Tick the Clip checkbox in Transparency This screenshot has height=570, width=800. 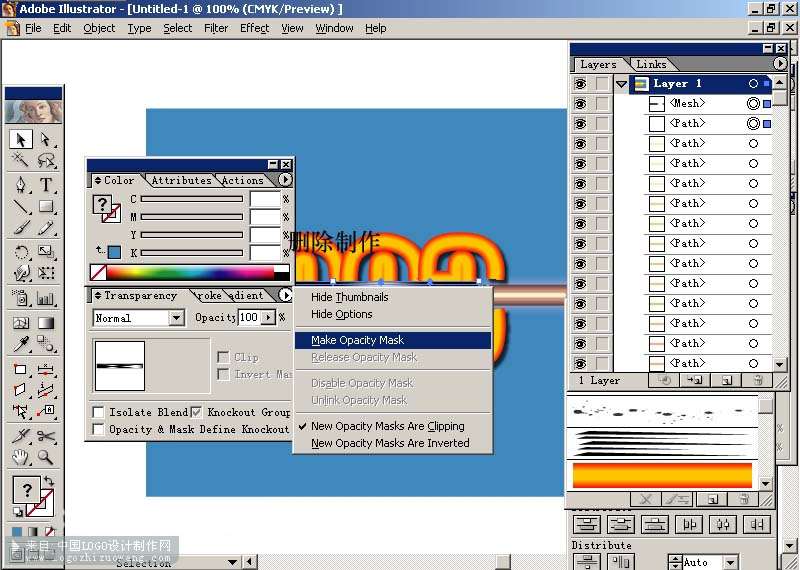(x=223, y=357)
